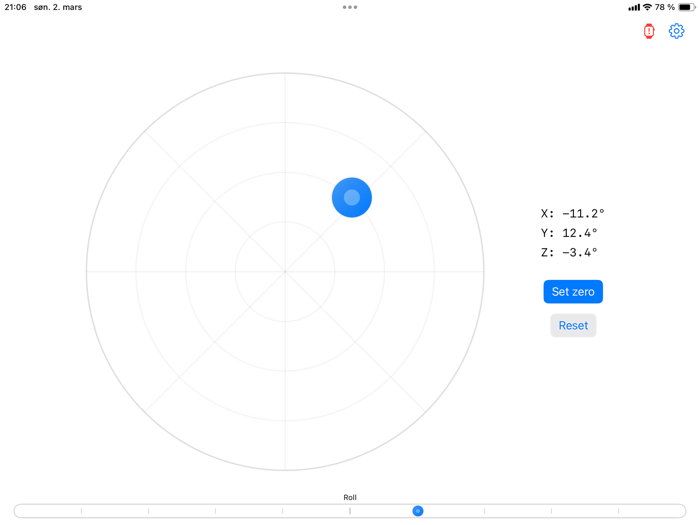Select the Z: -3.4° reading

coord(569,253)
